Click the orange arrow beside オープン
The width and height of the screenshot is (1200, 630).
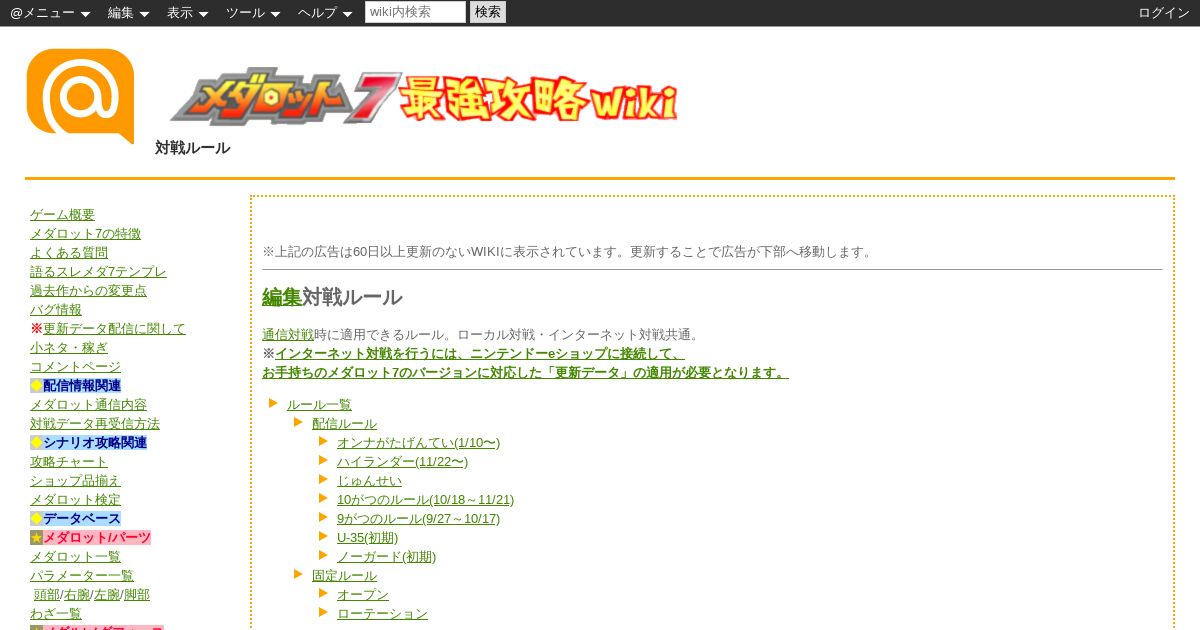pos(323,593)
